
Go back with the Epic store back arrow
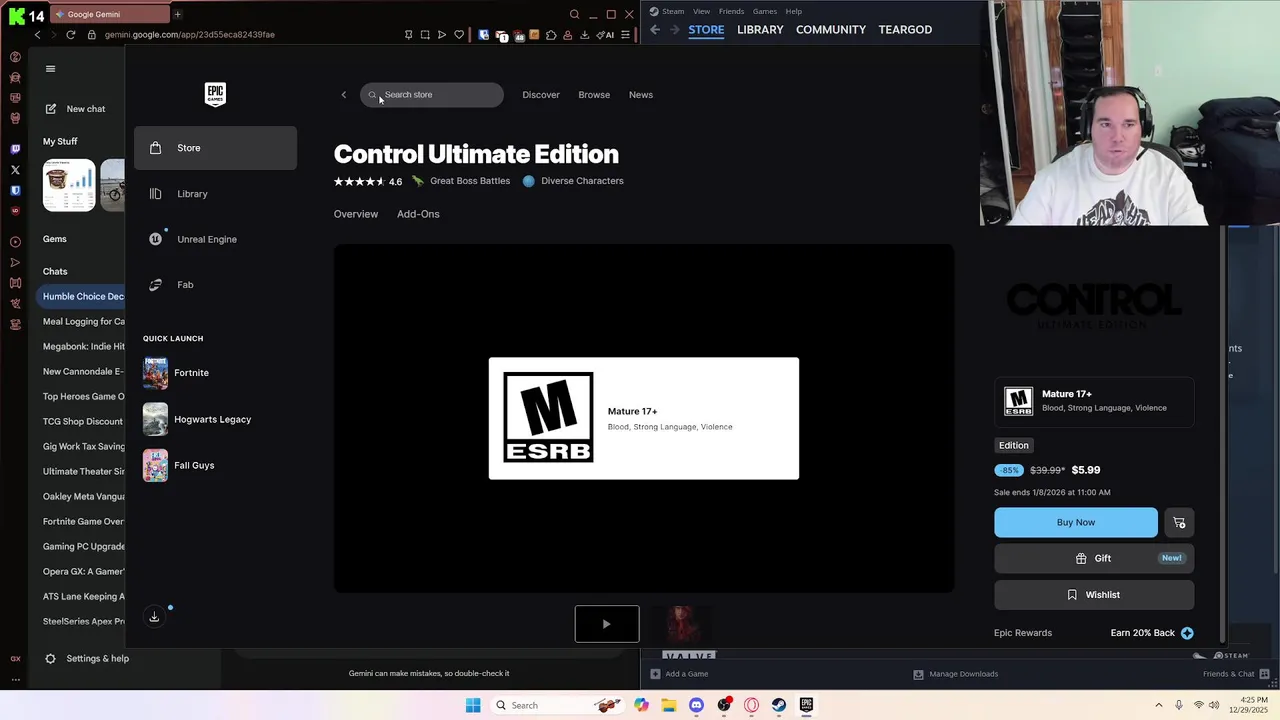[344, 95]
